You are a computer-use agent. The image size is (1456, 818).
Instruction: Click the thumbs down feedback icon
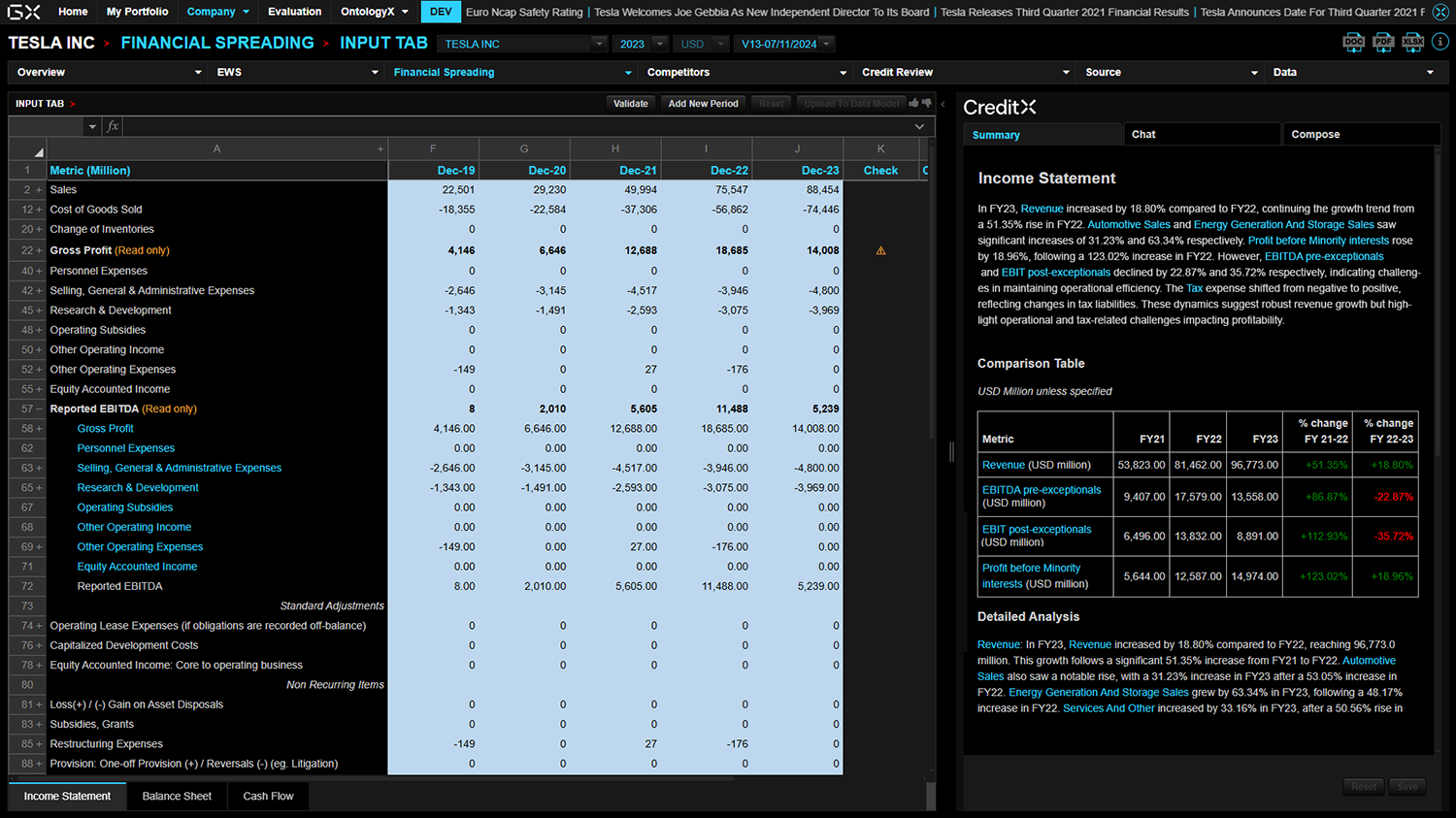pyautogui.click(x=926, y=103)
